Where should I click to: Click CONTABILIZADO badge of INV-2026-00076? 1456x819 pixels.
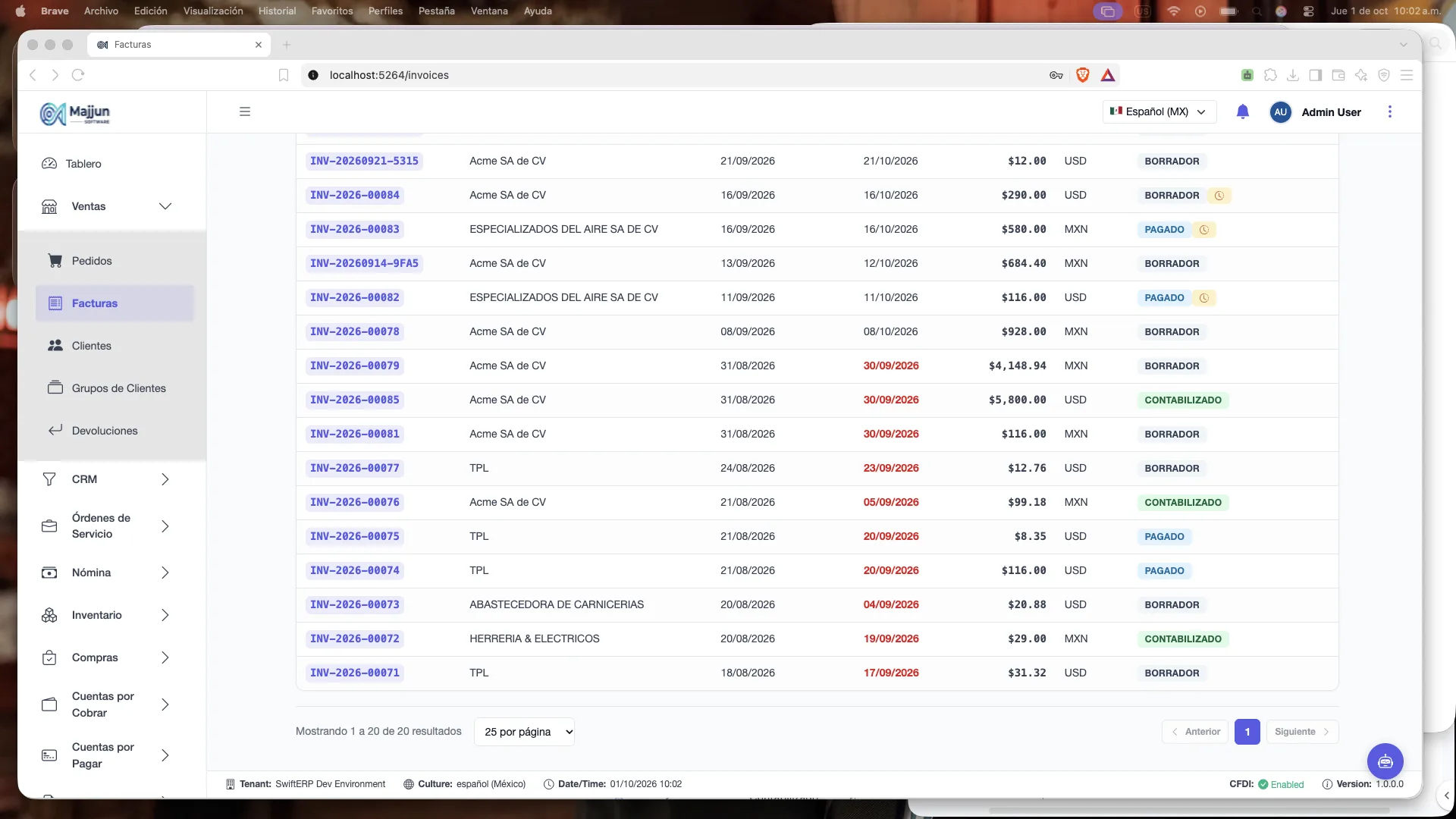point(1183,503)
